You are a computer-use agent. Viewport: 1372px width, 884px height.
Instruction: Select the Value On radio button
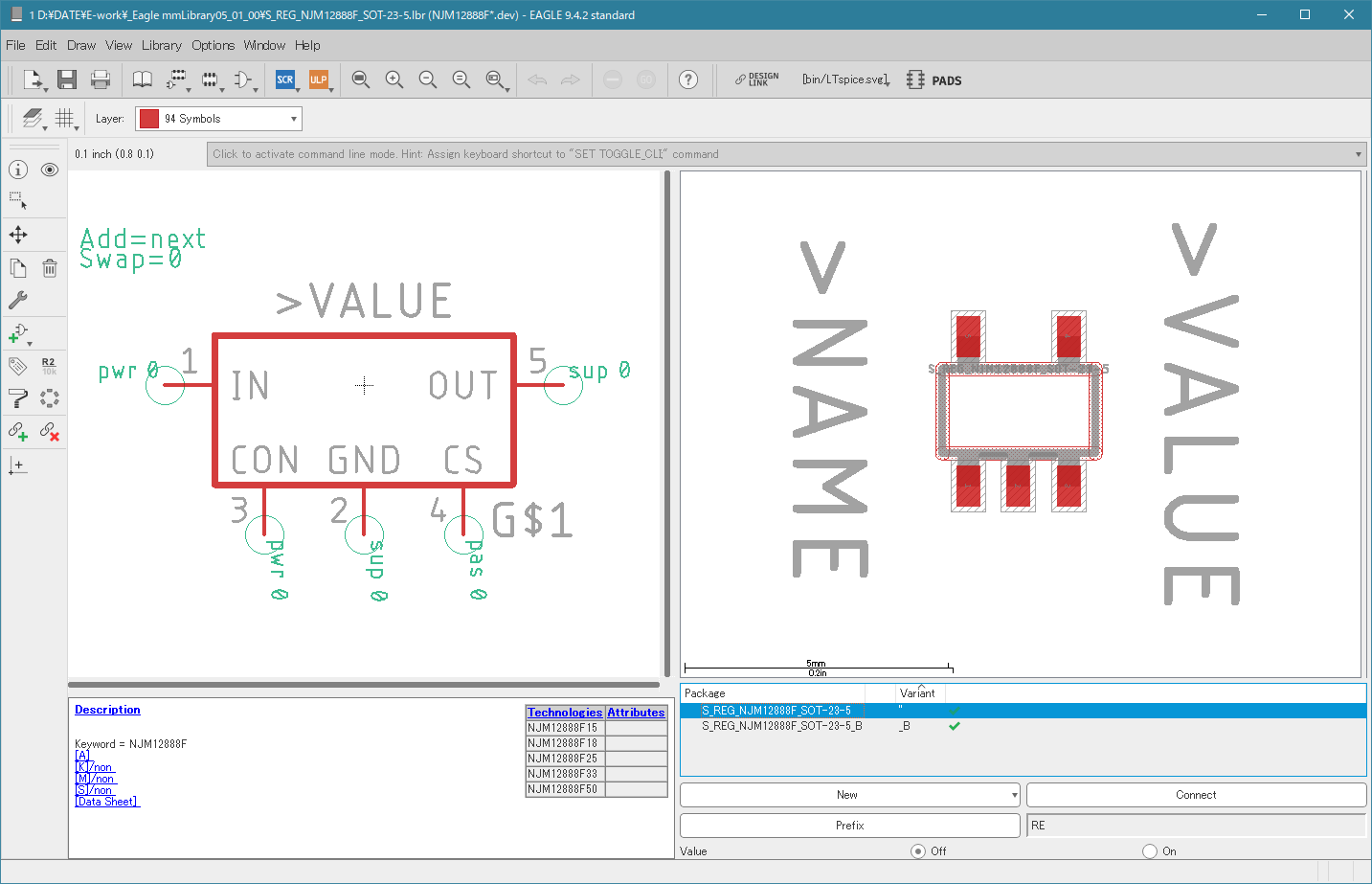click(1150, 850)
